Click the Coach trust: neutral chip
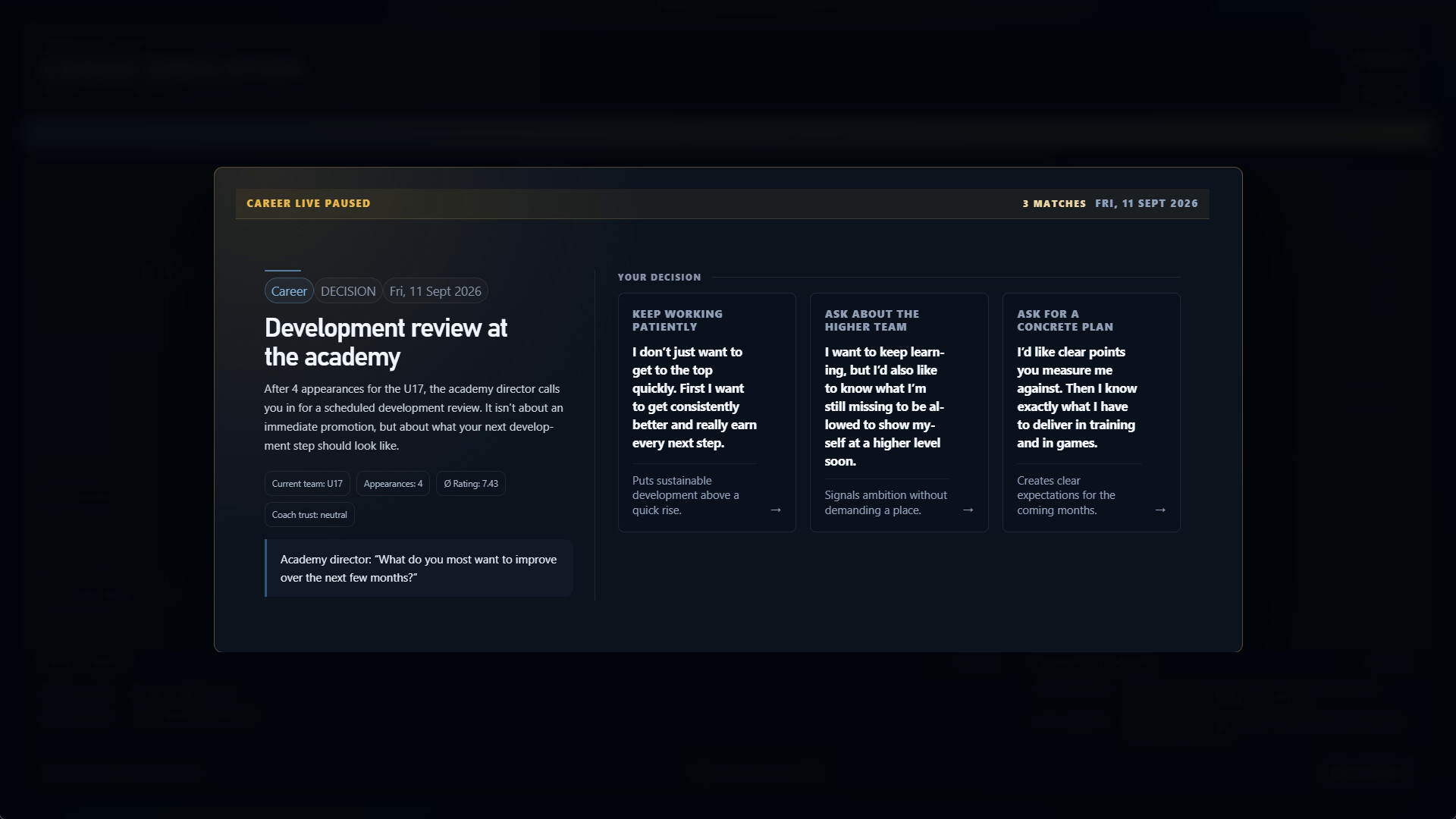The width and height of the screenshot is (1456, 819). pos(309,515)
